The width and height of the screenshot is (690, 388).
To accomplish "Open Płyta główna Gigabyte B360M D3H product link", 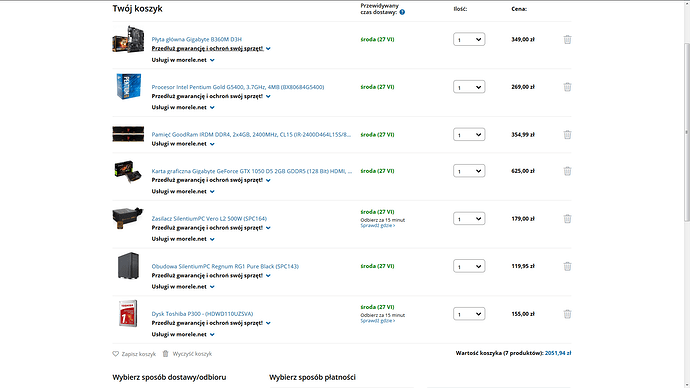I will tap(196, 39).
